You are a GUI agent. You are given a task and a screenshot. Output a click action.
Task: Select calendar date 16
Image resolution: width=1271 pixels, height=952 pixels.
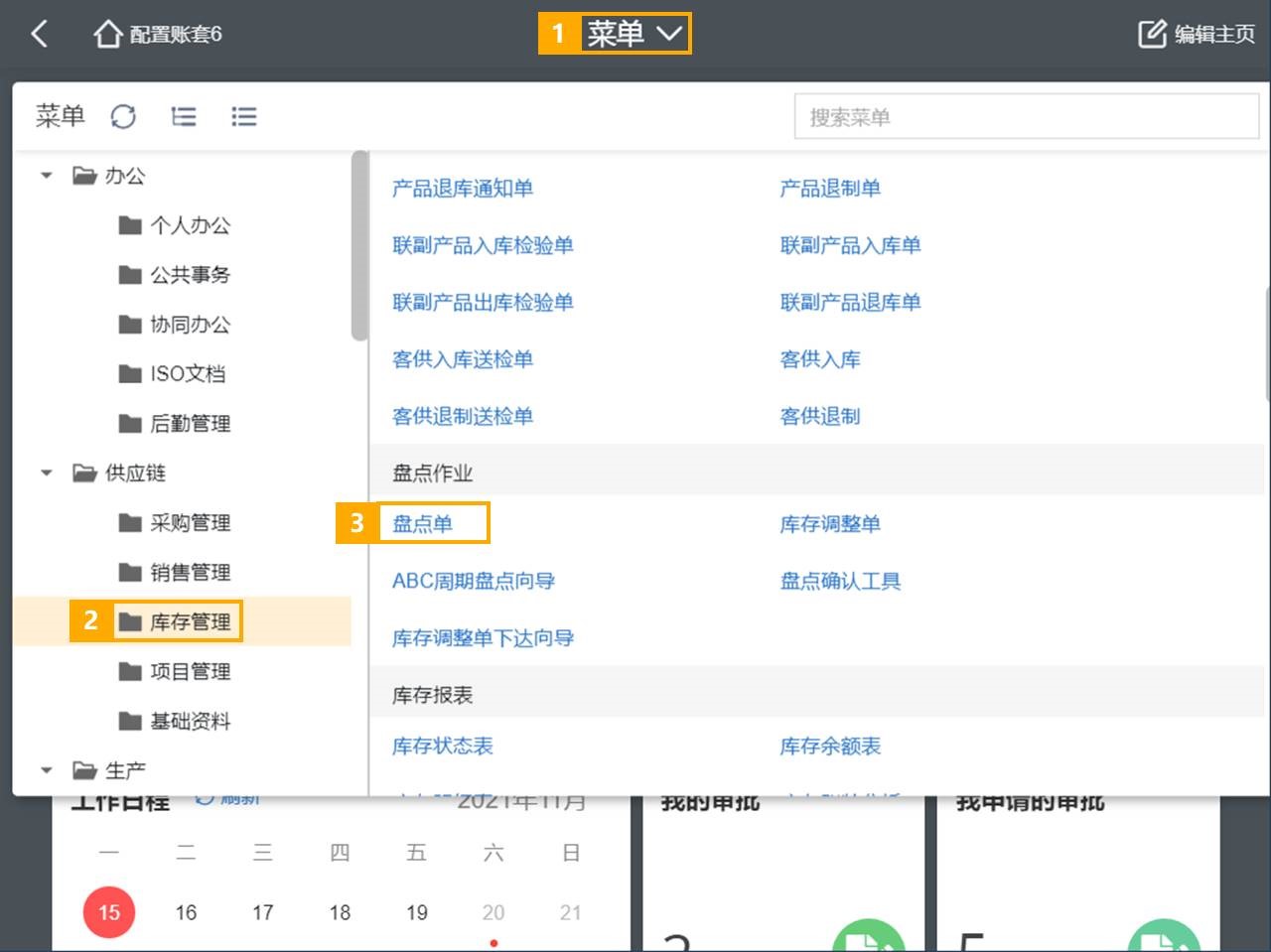(x=186, y=912)
